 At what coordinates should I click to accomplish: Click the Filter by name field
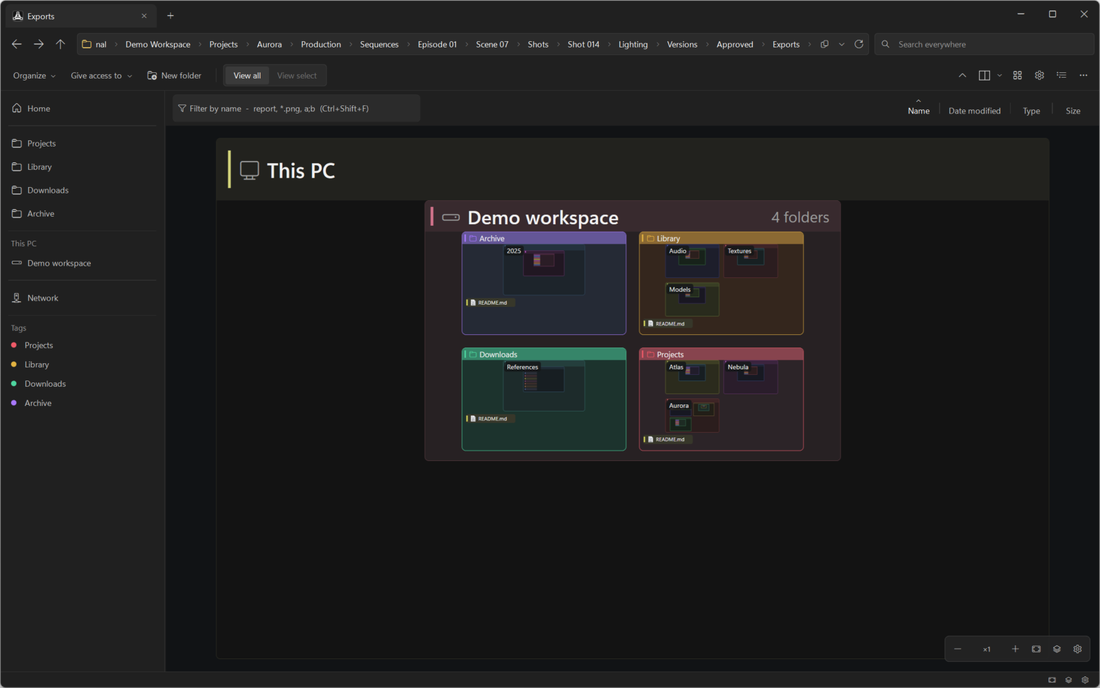point(296,109)
